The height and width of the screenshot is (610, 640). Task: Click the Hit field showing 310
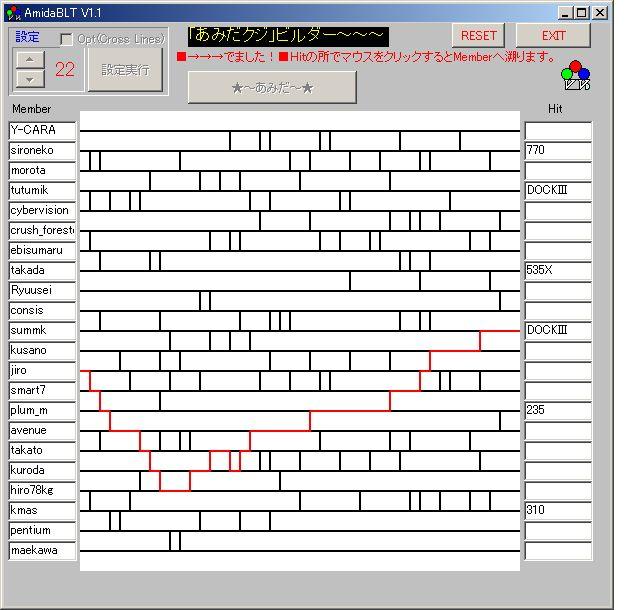point(557,510)
